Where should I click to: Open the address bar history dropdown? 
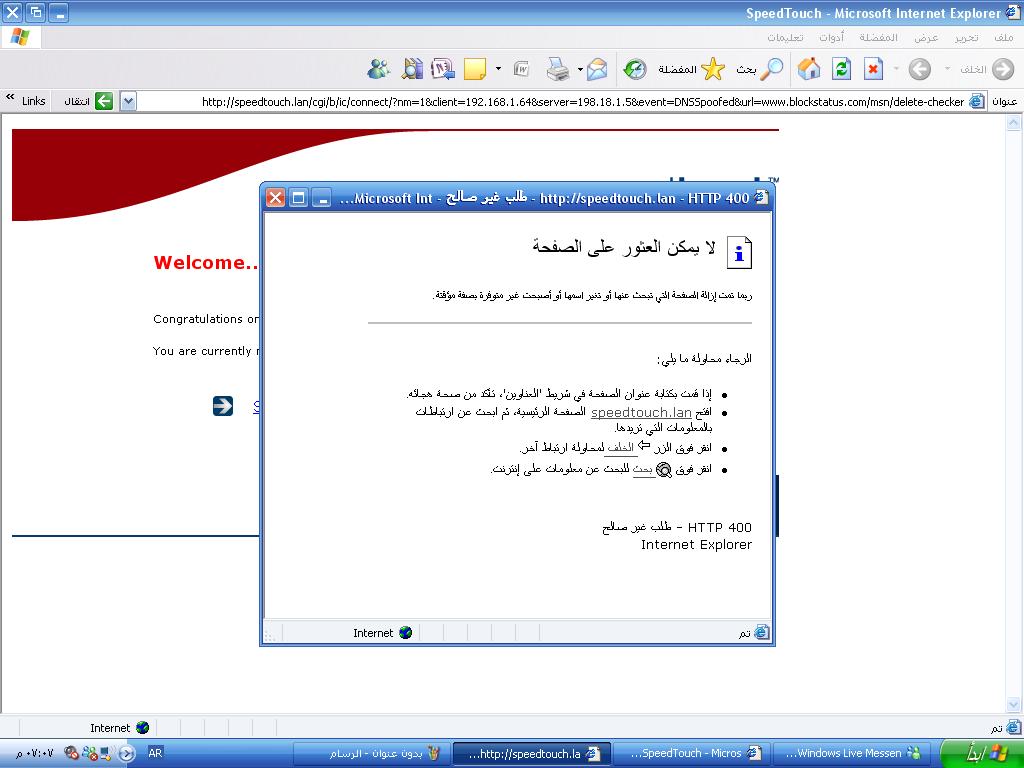(128, 101)
